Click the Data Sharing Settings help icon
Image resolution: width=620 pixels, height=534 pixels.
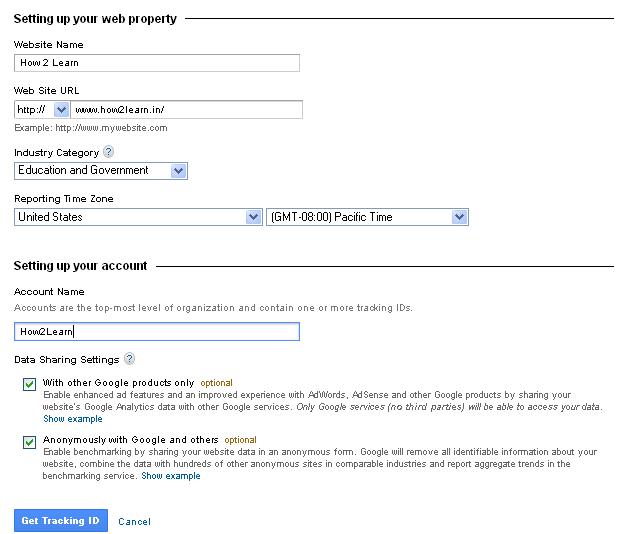pyautogui.click(x=129, y=359)
